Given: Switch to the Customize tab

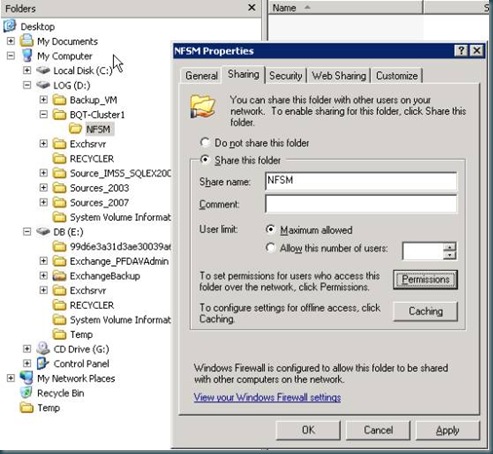Looking at the screenshot, I should point(397,76).
